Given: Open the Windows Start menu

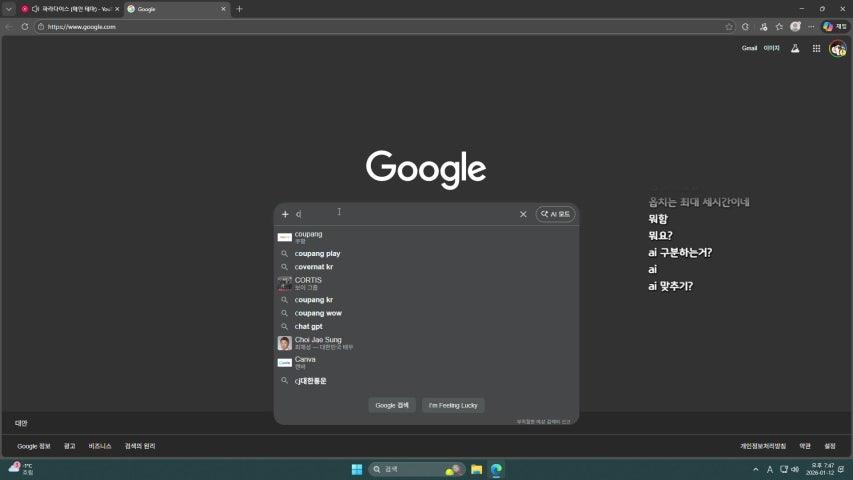Looking at the screenshot, I should (357, 469).
